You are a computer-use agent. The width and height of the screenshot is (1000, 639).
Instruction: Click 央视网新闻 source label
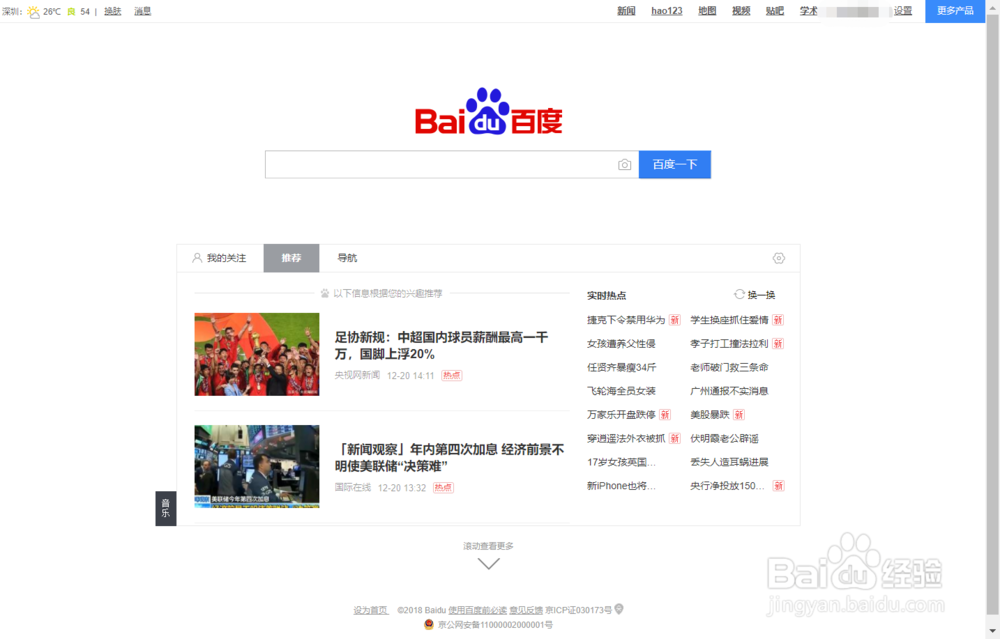point(357,375)
